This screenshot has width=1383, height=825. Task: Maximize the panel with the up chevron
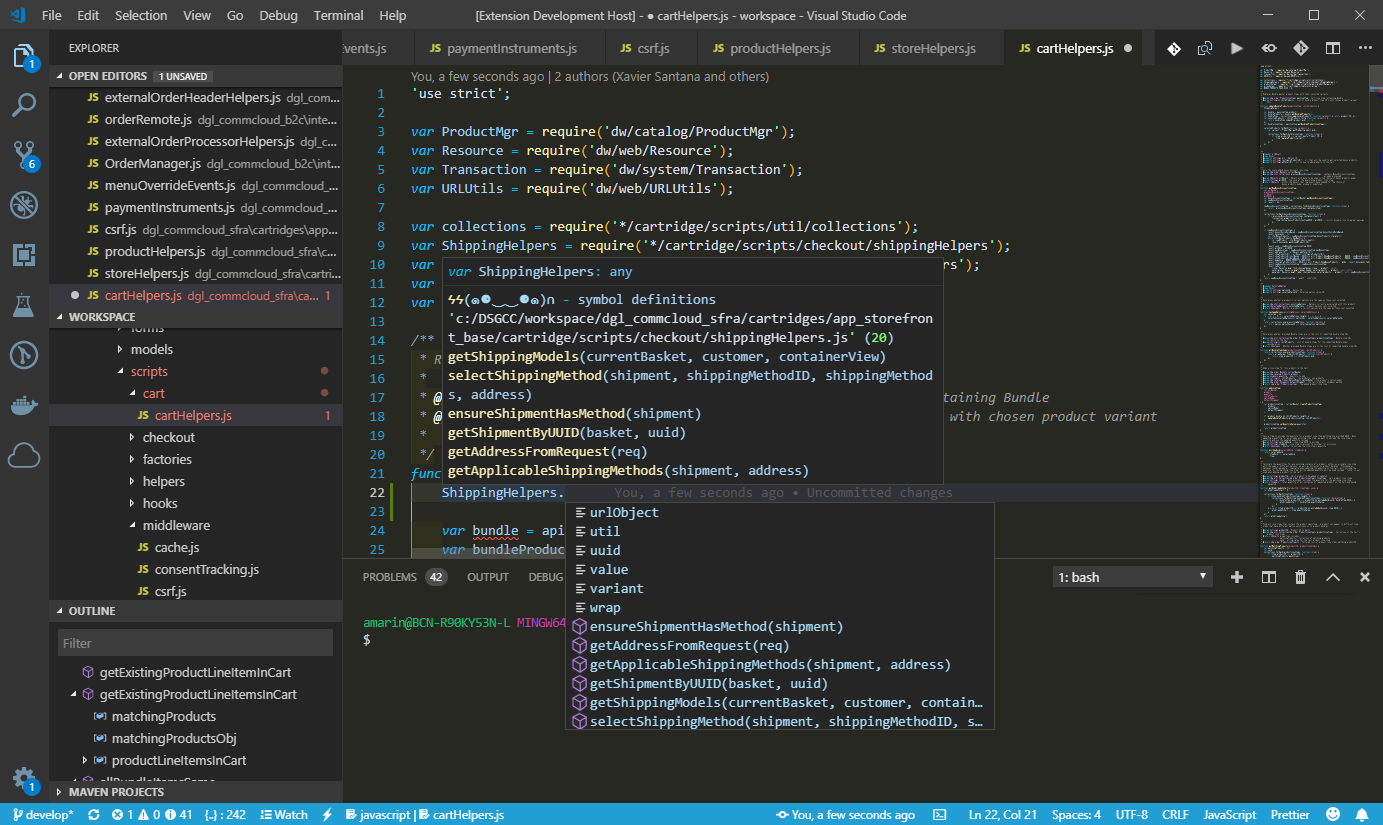[1332, 577]
